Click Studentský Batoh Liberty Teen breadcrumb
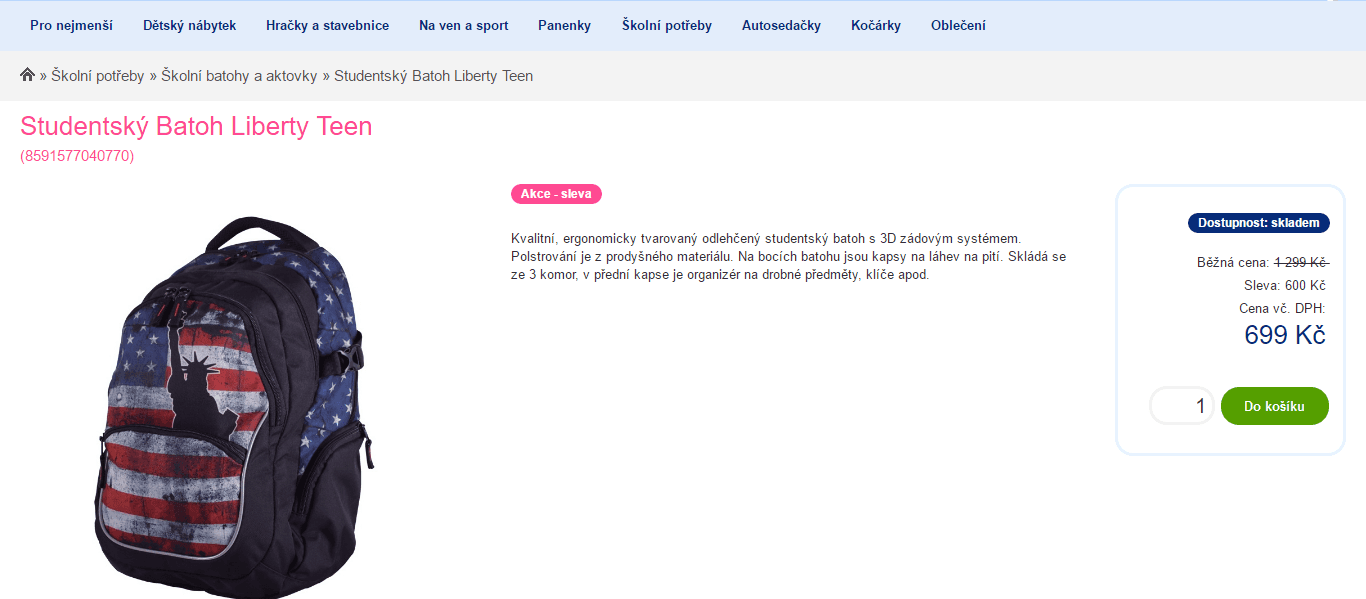The image size is (1366, 599). [x=433, y=76]
